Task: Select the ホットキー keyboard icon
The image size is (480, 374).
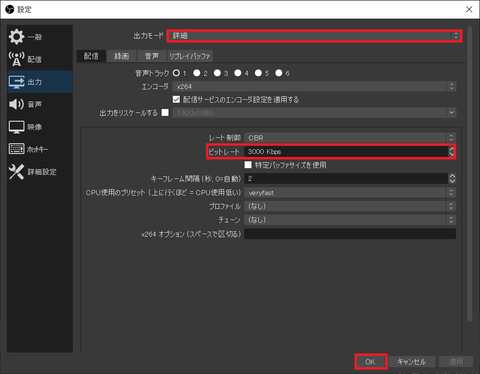Action: tap(16, 149)
